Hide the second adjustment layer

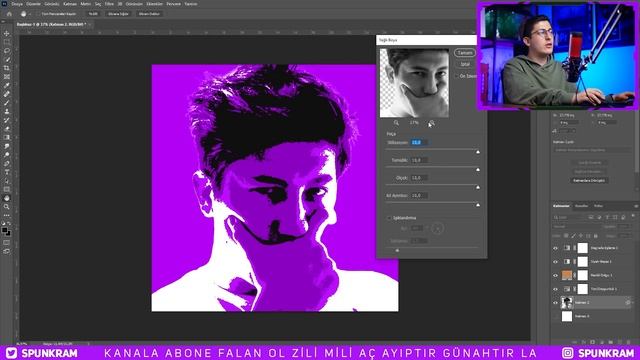[x=555, y=262]
